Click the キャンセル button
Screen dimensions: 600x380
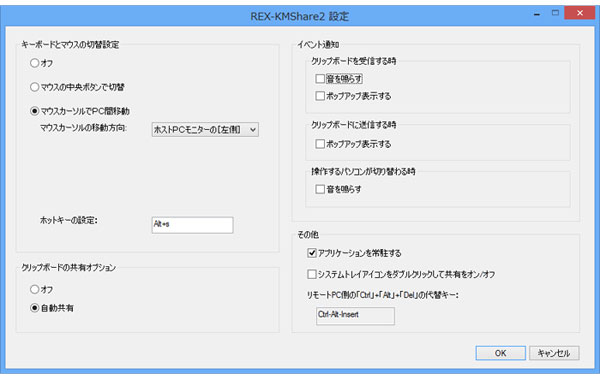554,353
